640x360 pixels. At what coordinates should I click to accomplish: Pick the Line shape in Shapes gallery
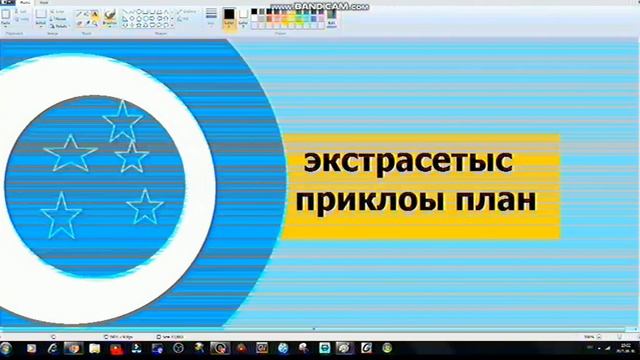(124, 12)
